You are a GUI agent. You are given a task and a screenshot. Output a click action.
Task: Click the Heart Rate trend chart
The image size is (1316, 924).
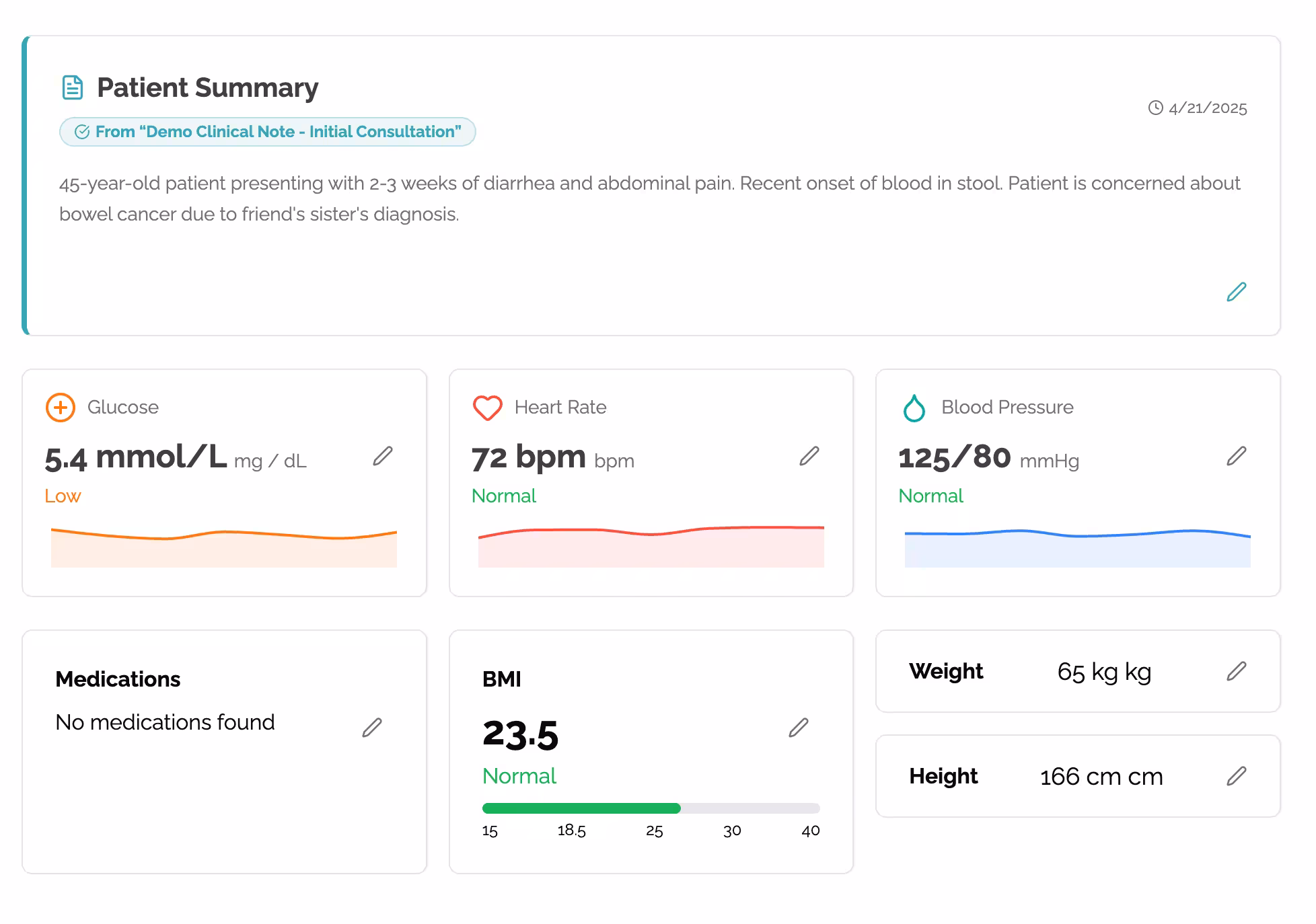(x=651, y=546)
